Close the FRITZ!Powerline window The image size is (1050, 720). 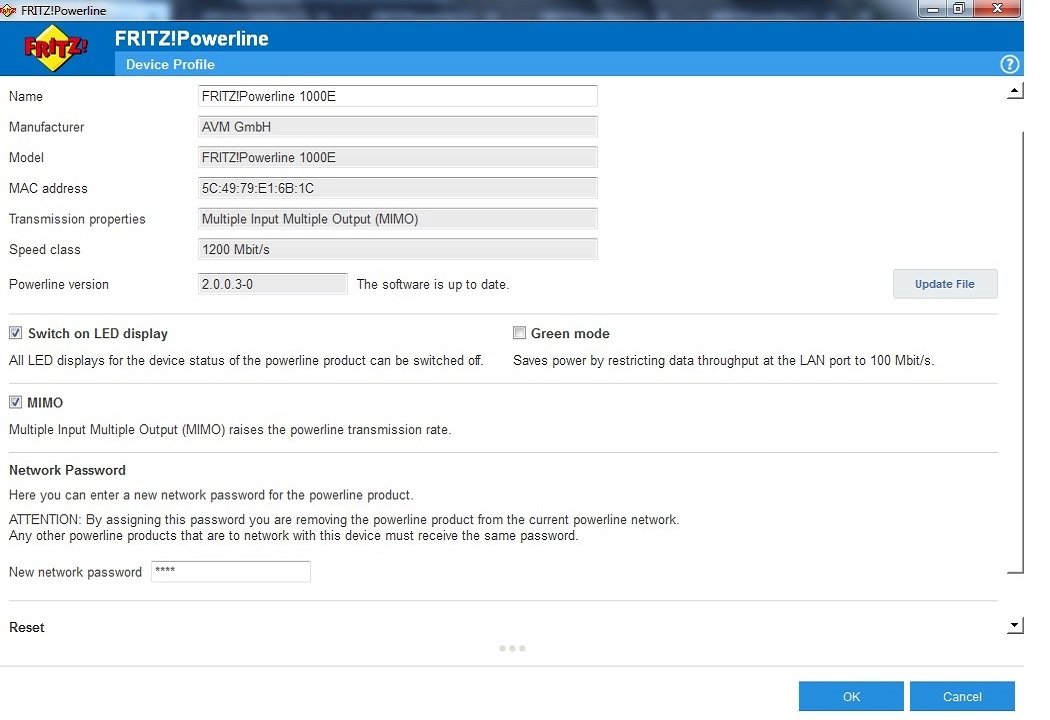(x=997, y=9)
